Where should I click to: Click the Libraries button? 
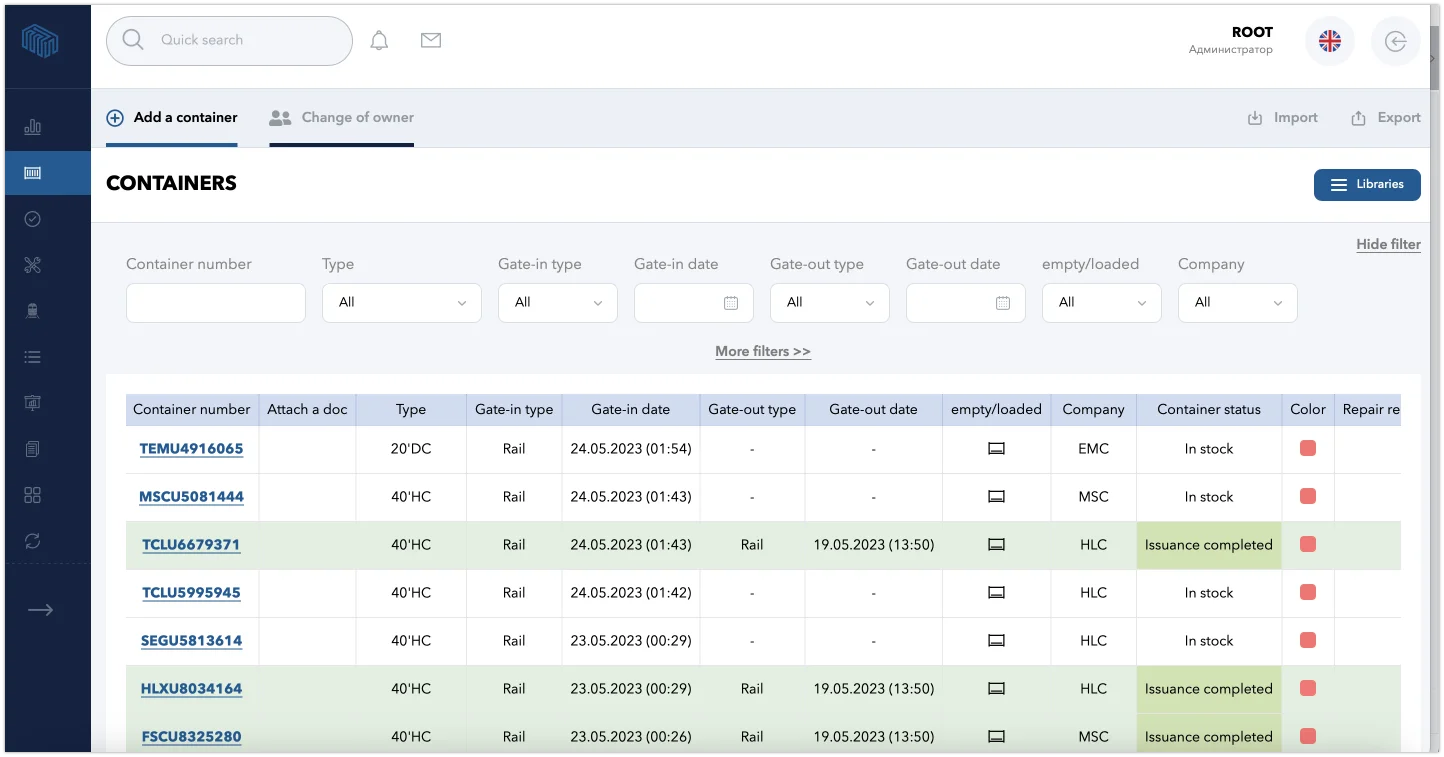point(1367,185)
